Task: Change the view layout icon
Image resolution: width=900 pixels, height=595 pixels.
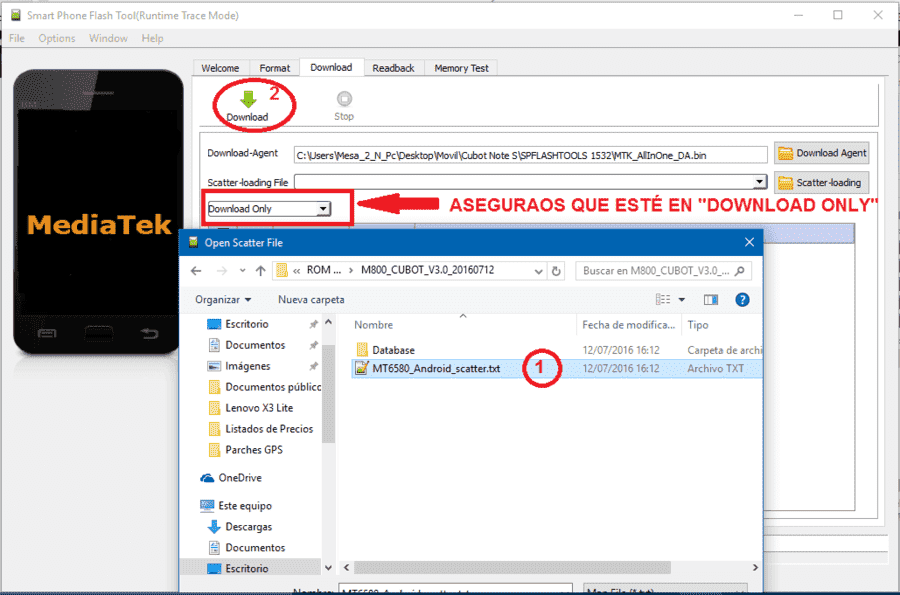Action: [663, 300]
